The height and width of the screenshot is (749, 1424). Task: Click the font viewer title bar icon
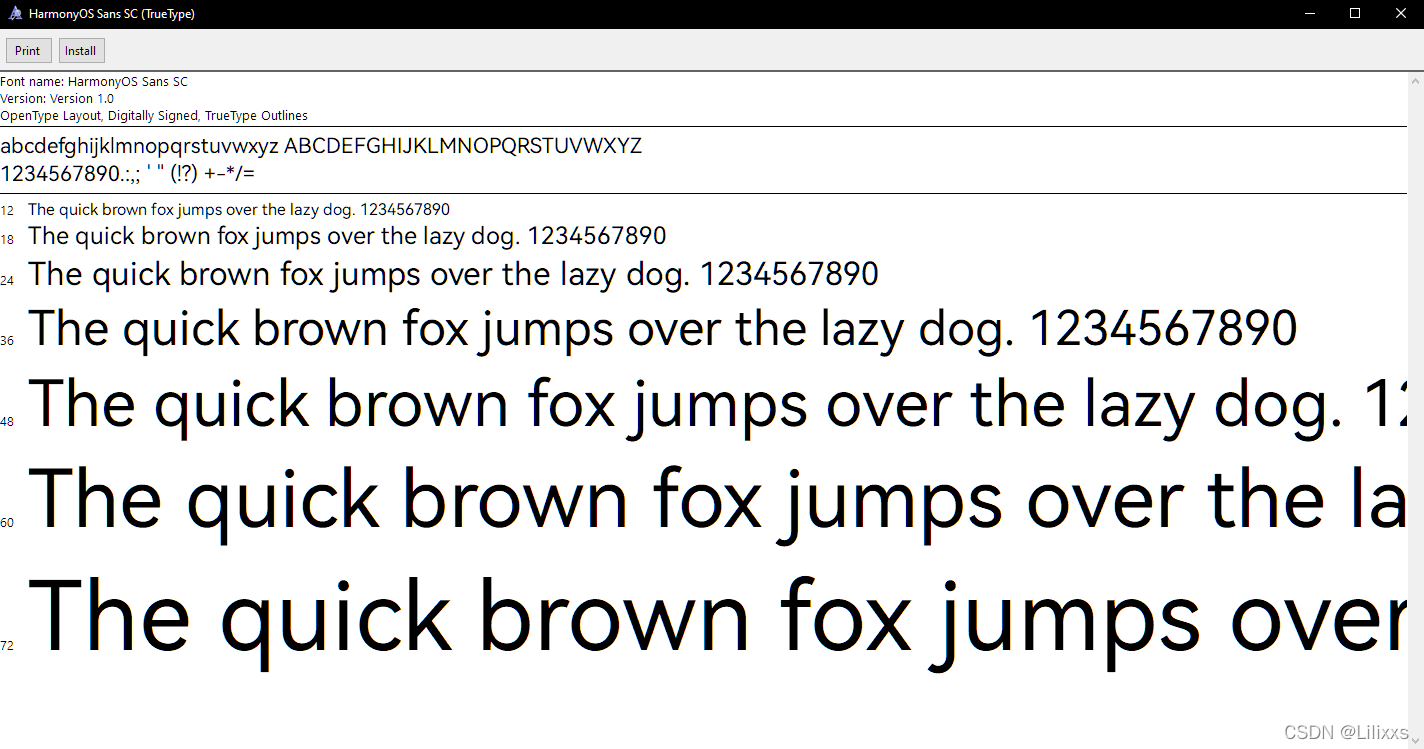click(15, 14)
